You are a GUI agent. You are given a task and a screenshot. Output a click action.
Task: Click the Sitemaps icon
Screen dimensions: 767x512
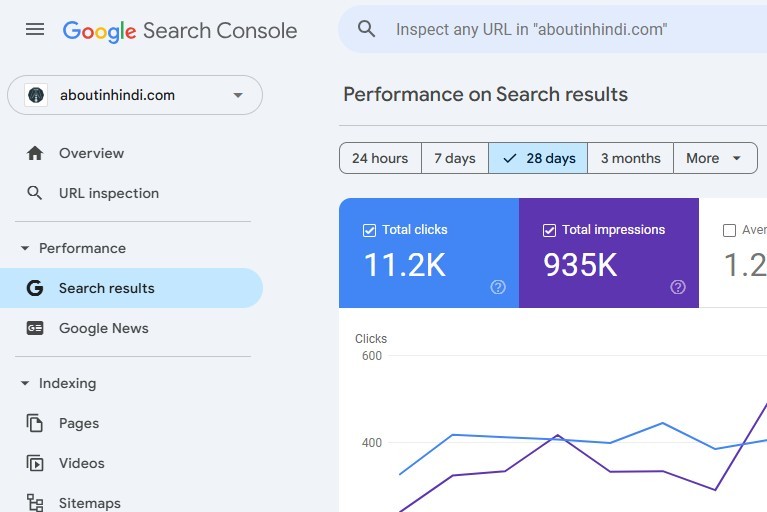point(35,503)
